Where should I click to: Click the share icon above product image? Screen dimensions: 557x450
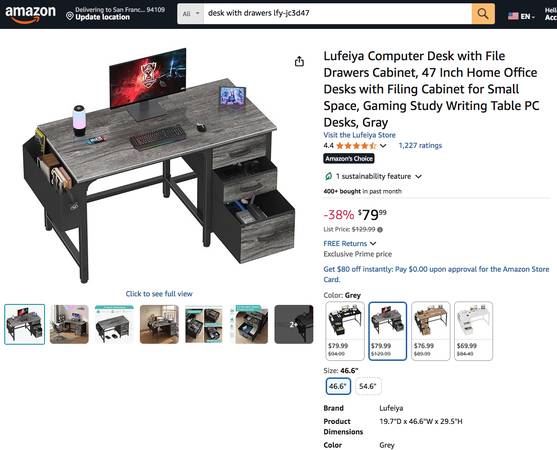[299, 61]
